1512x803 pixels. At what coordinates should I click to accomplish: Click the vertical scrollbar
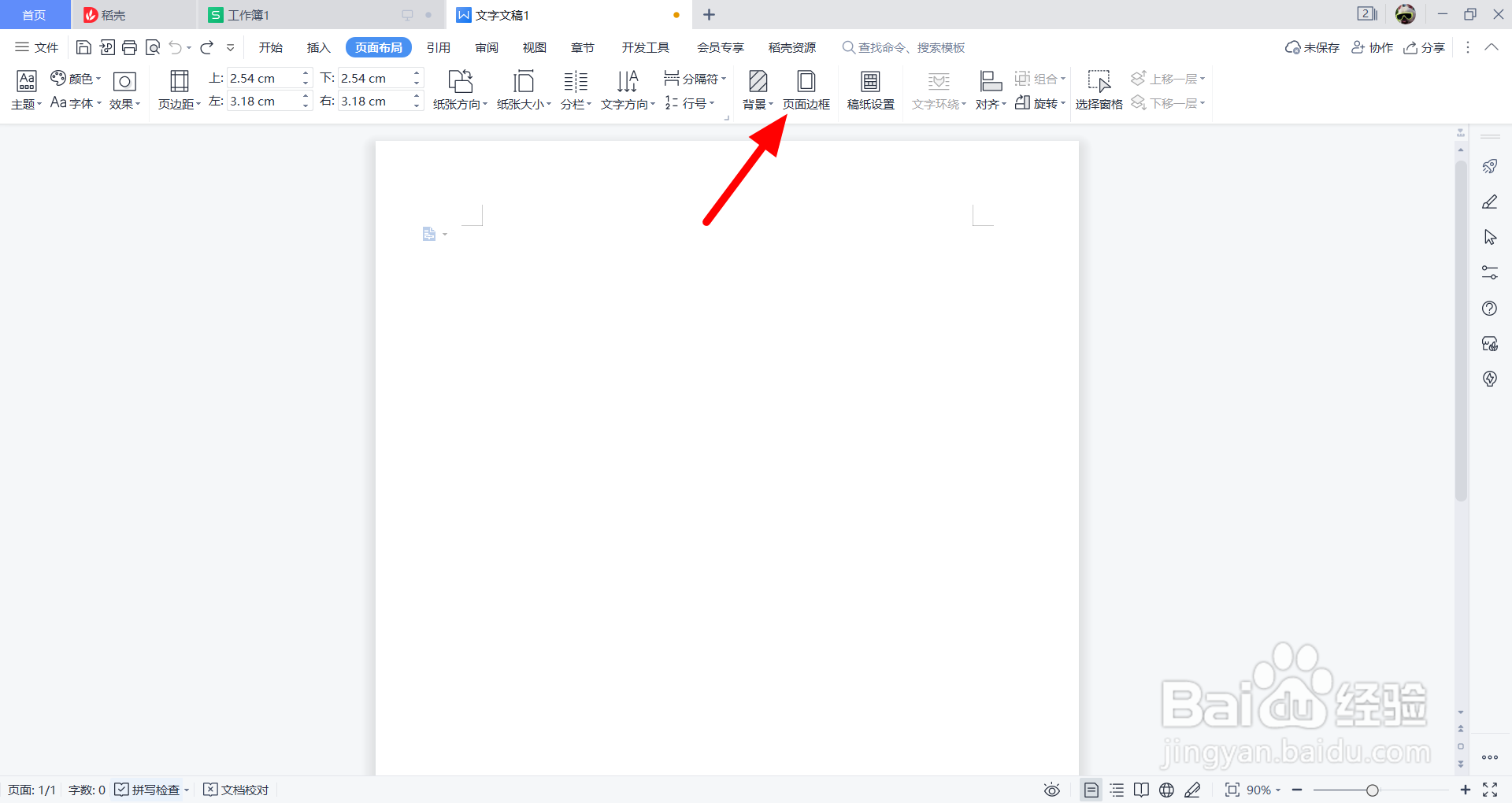tap(1461, 331)
